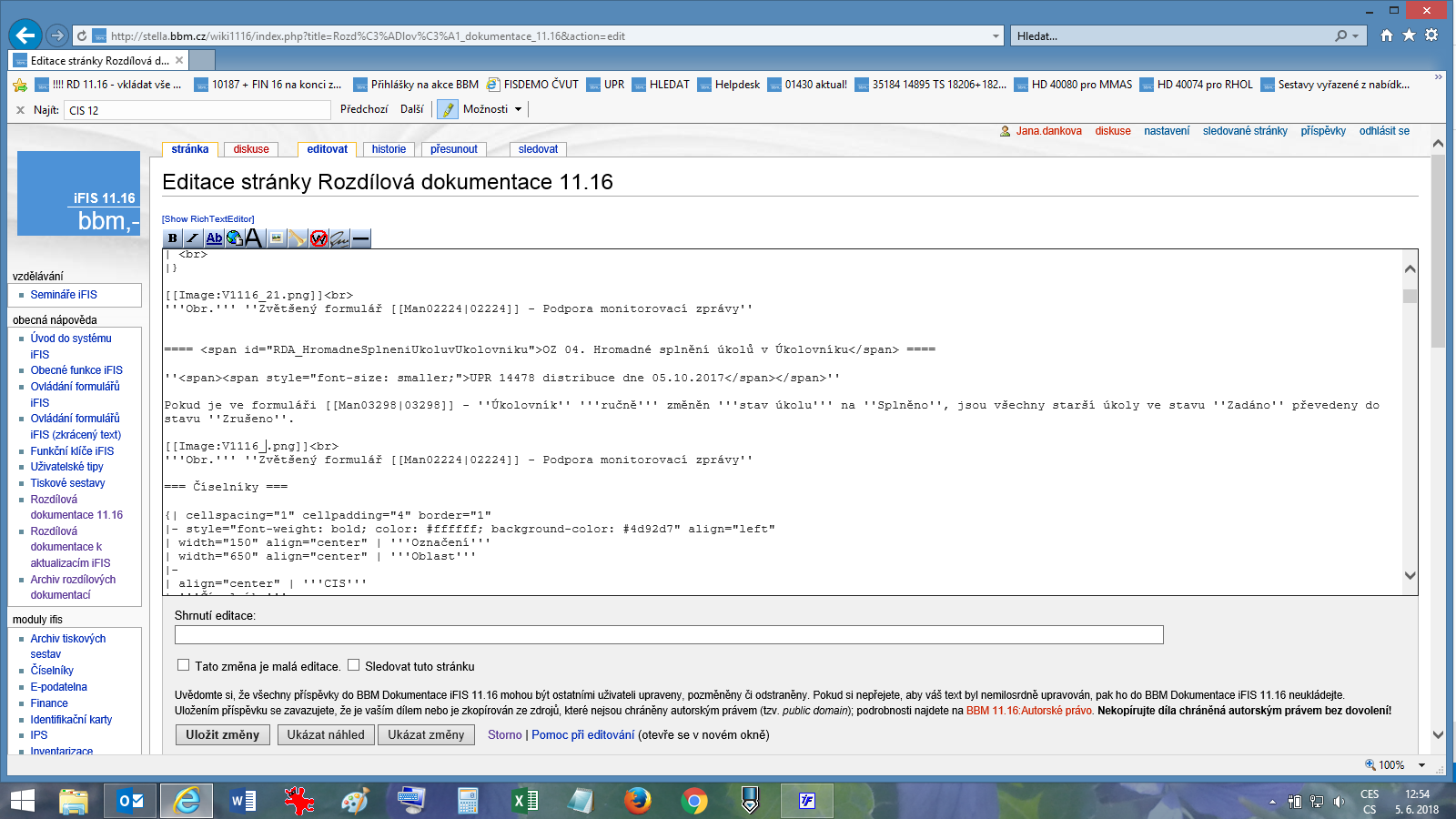
Task: Insert embedded image using the picture icon
Action: 277,238
